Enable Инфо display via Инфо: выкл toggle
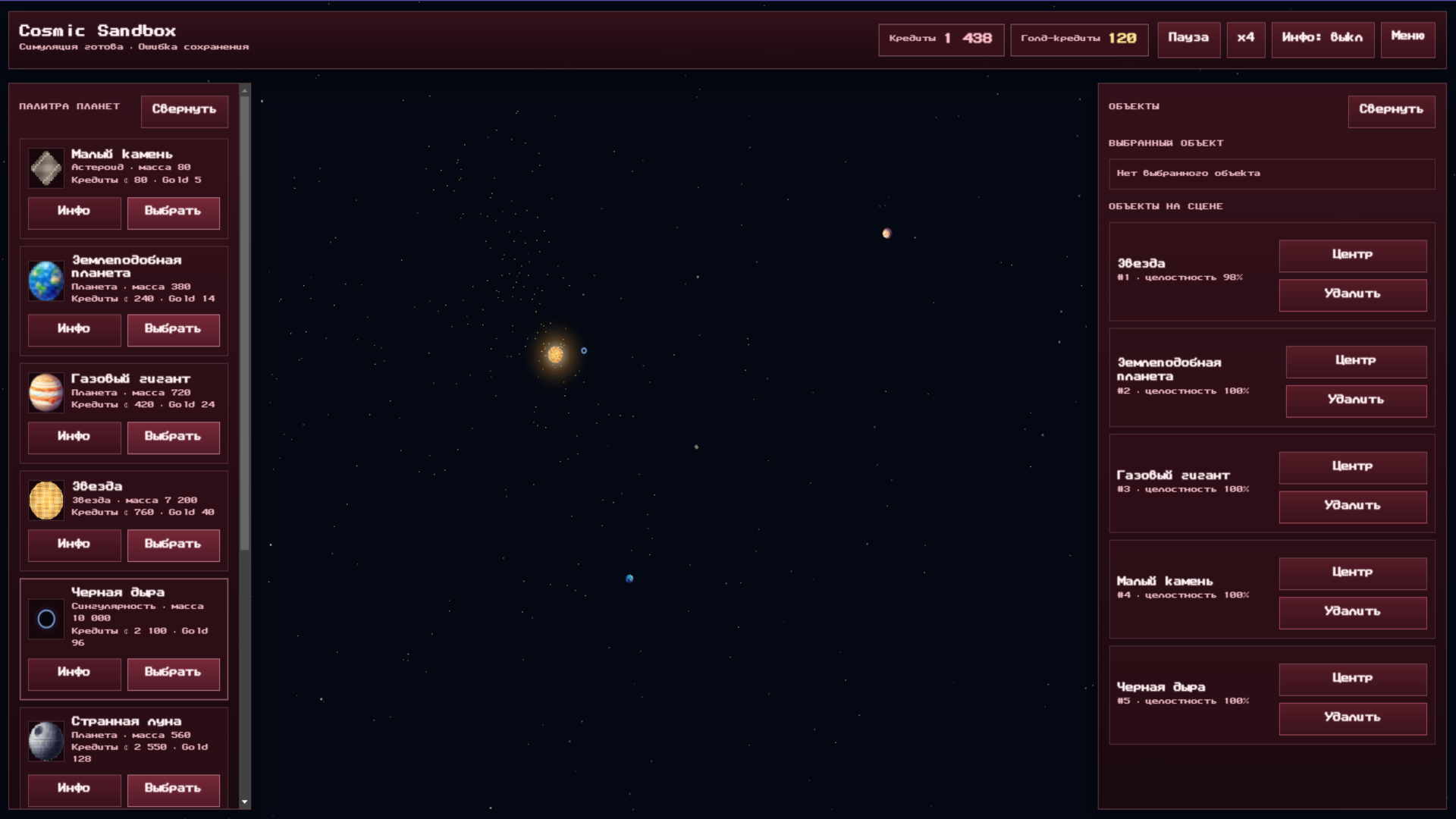Screen dimensions: 1456x819 (1323, 39)
